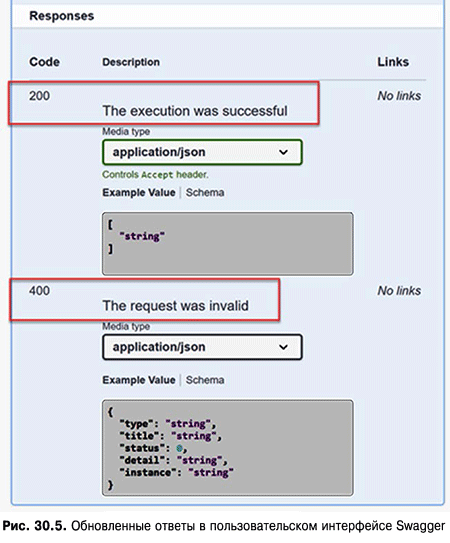The width and height of the screenshot is (450, 543).
Task: Click the chevron arrow of the first application/json box
Action: [283, 152]
